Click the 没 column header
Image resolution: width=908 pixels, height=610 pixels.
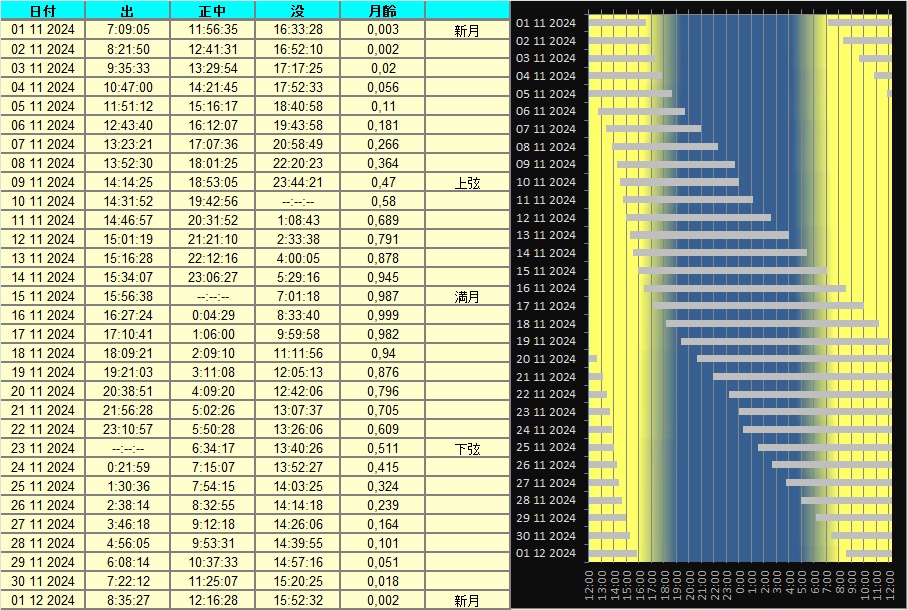click(x=298, y=11)
